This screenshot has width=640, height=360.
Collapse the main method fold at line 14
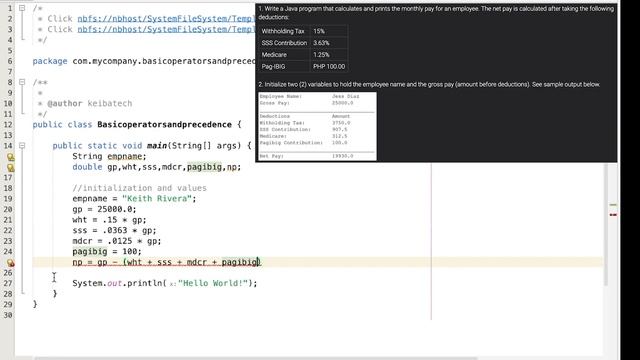point(22,146)
